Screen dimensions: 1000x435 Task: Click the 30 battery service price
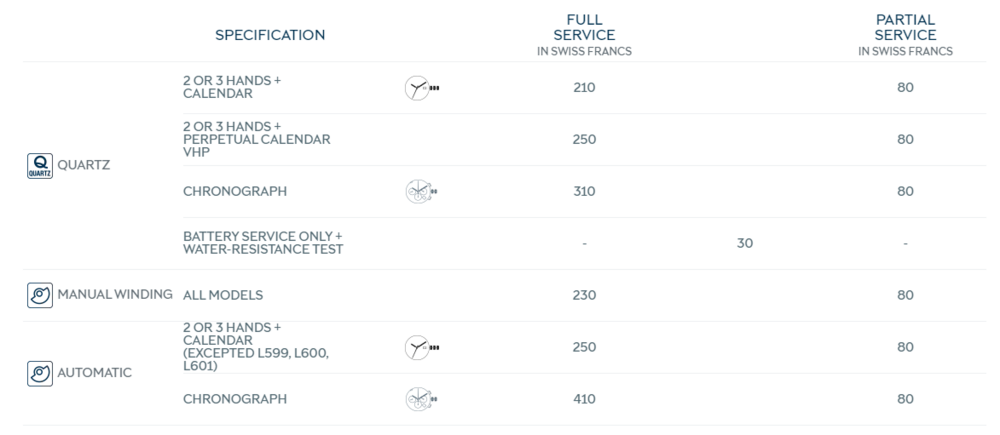[745, 243]
